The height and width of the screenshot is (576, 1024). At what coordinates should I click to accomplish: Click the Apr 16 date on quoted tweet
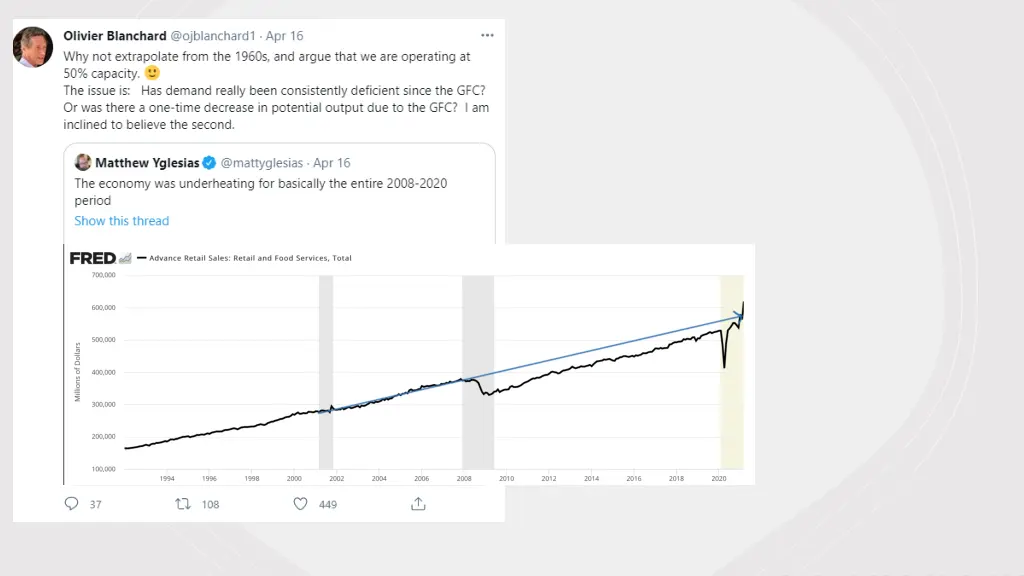tap(332, 163)
